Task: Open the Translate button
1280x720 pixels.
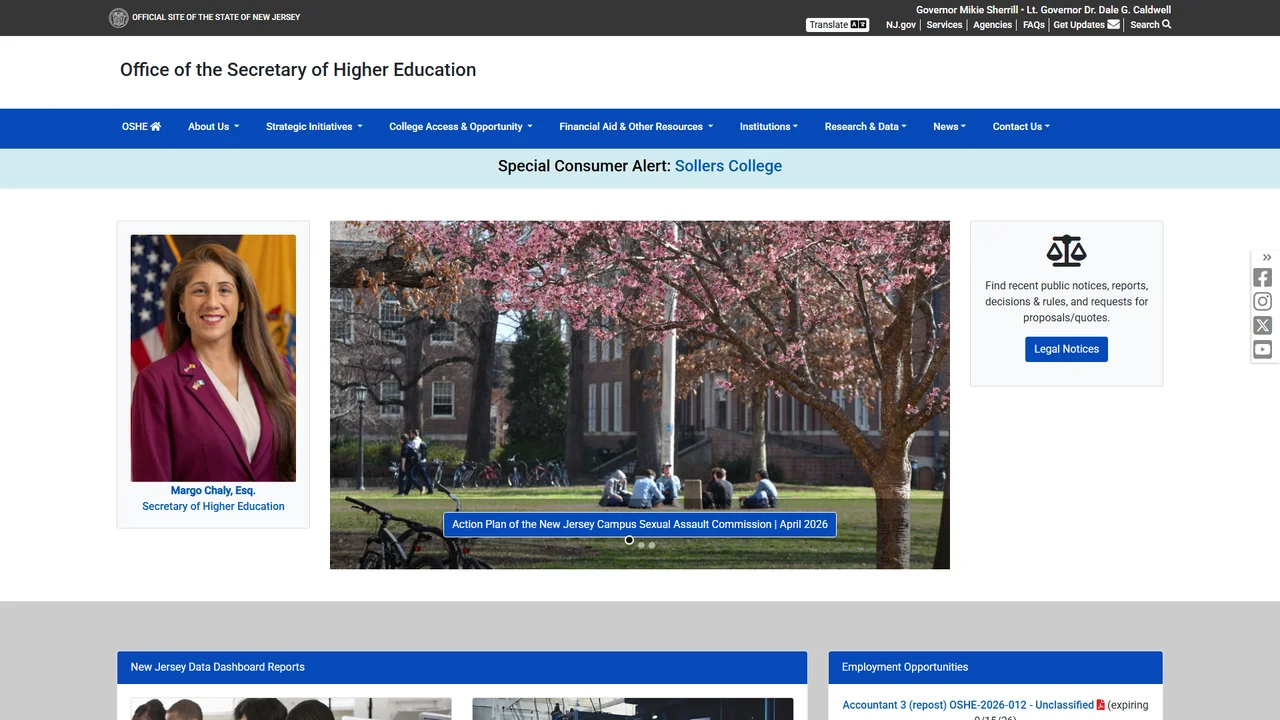Action: point(838,25)
